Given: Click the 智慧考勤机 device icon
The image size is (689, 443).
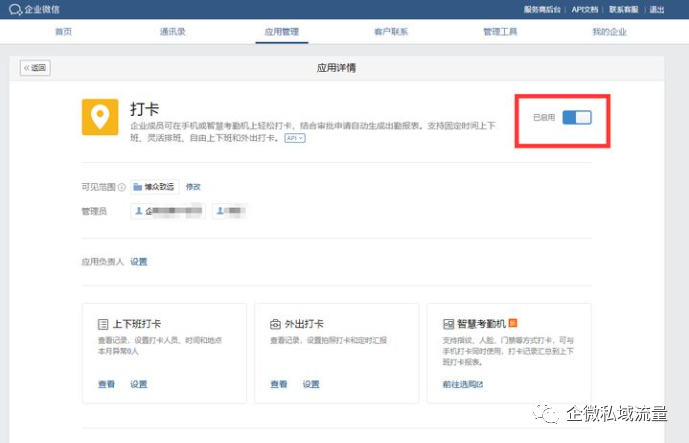Looking at the screenshot, I should click(446, 325).
